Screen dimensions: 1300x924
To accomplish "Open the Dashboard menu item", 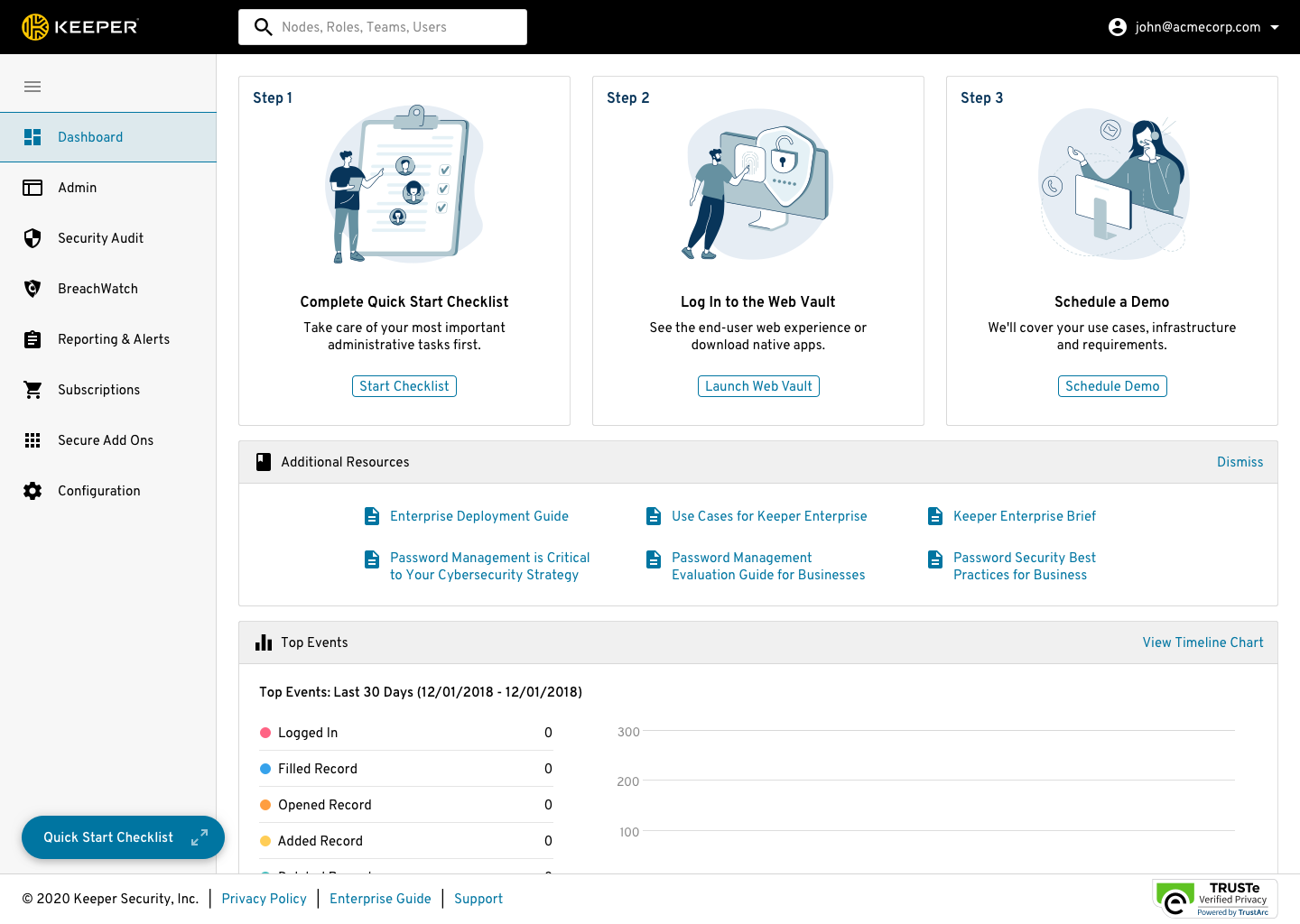I will tap(108, 137).
